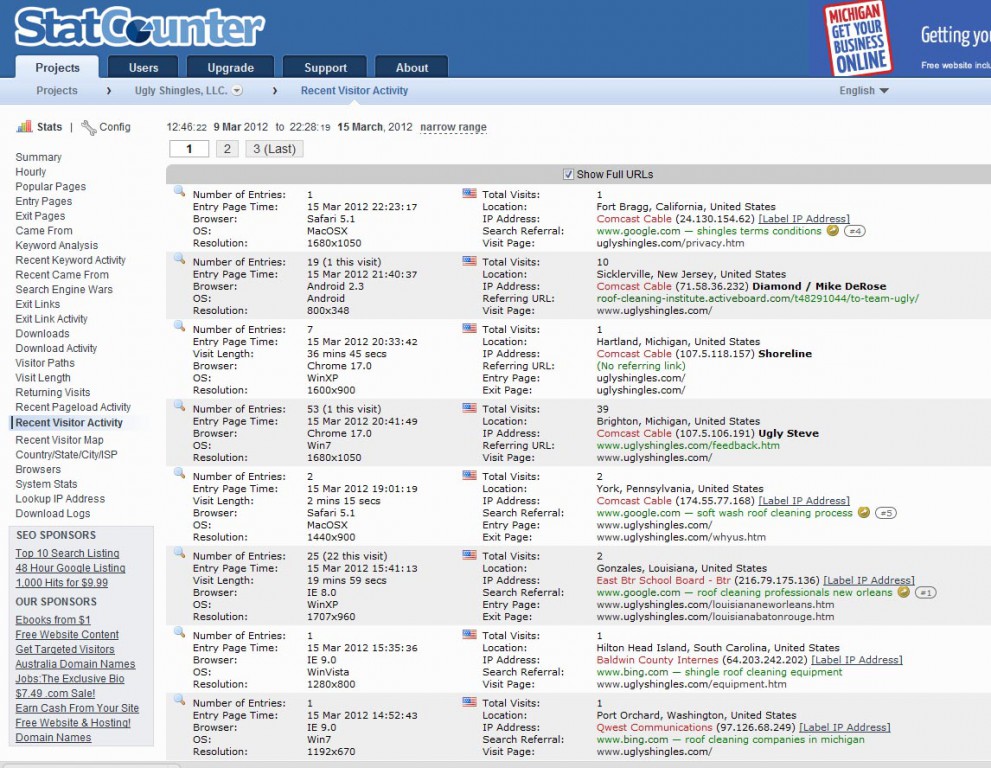Click the Stats bar chart icon
This screenshot has width=991, height=768.
pos(24,127)
